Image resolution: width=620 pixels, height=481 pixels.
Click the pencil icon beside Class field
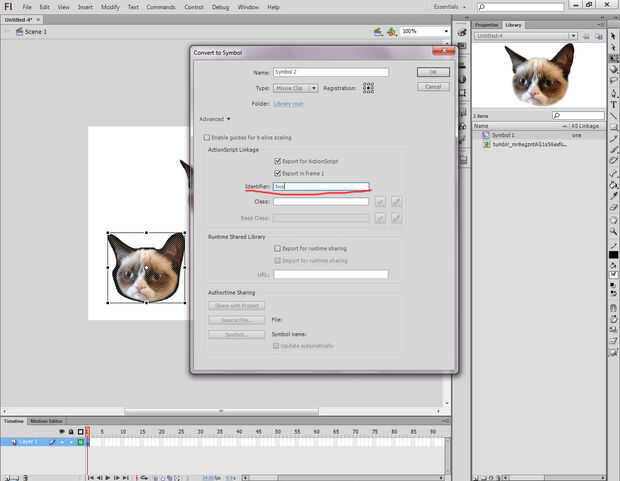click(x=396, y=202)
